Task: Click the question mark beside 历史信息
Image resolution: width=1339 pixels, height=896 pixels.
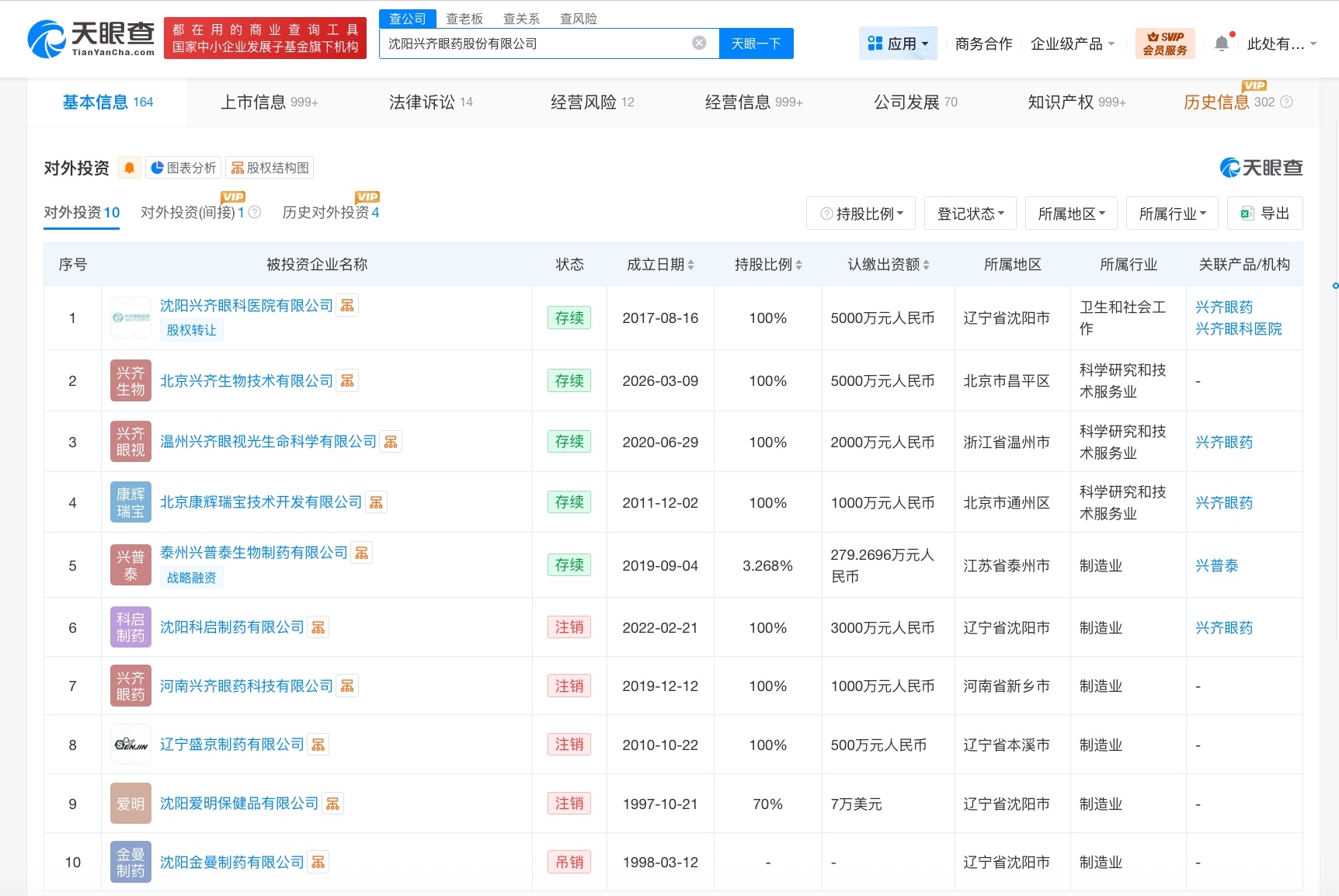Action: (1286, 102)
